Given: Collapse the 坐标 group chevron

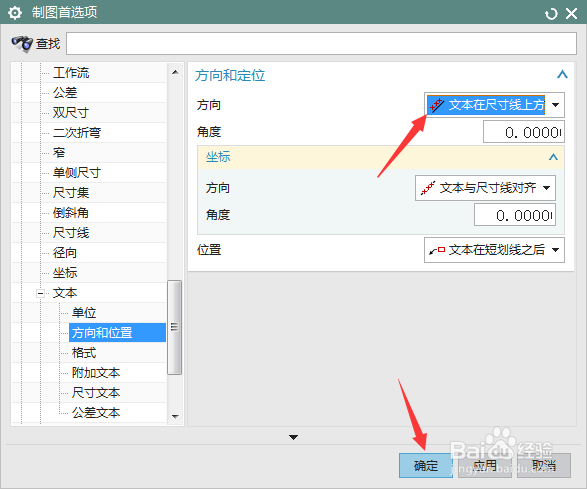Looking at the screenshot, I should click(553, 157).
